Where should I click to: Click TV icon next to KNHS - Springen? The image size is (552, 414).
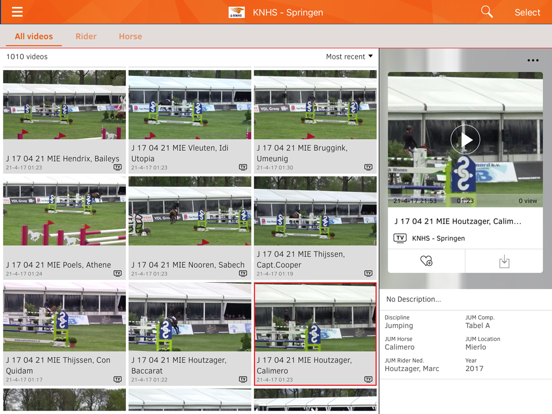400,238
